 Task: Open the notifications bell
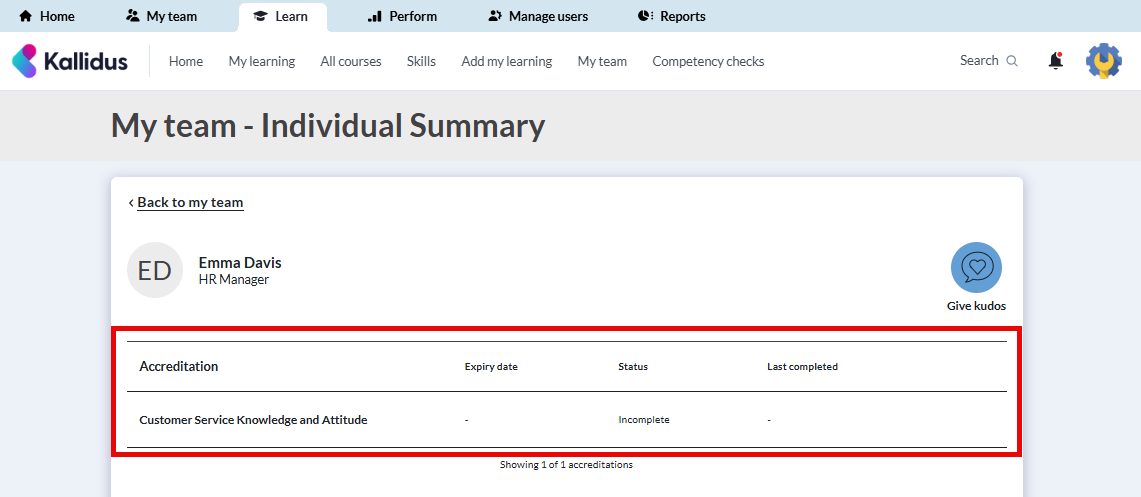point(1055,61)
